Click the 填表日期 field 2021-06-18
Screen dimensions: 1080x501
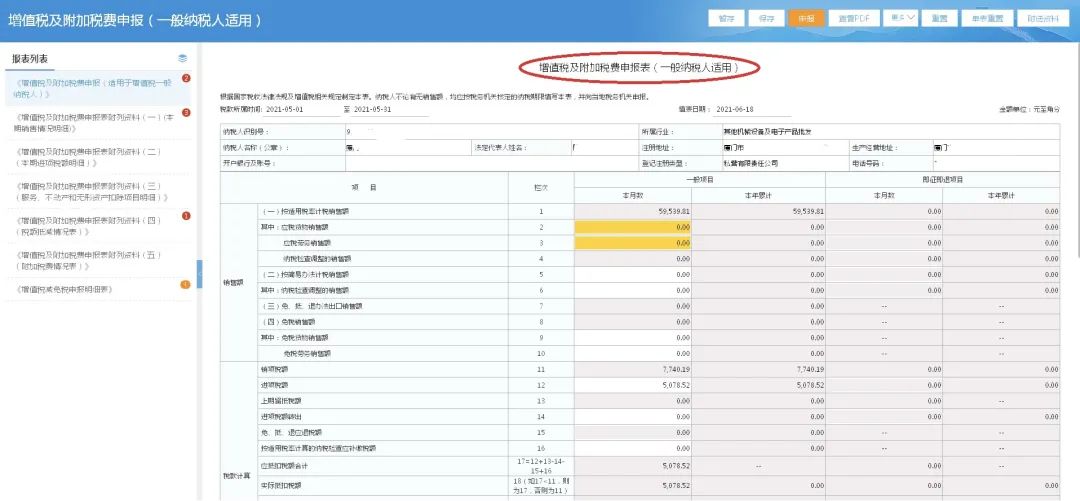coord(736,110)
